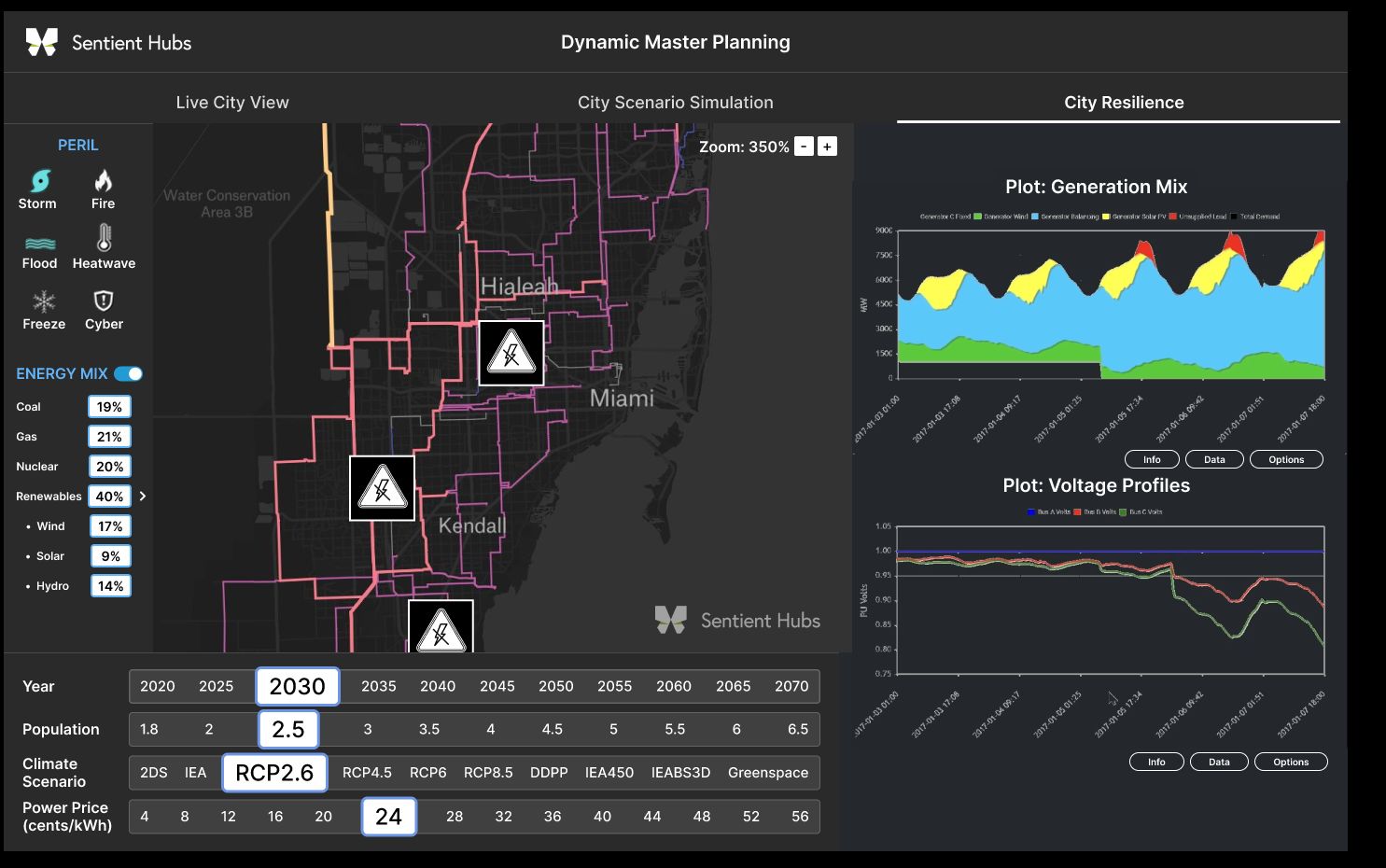Set the Year slider to 2050
Viewport: 1386px width, 868px height.
pyautogui.click(x=556, y=686)
